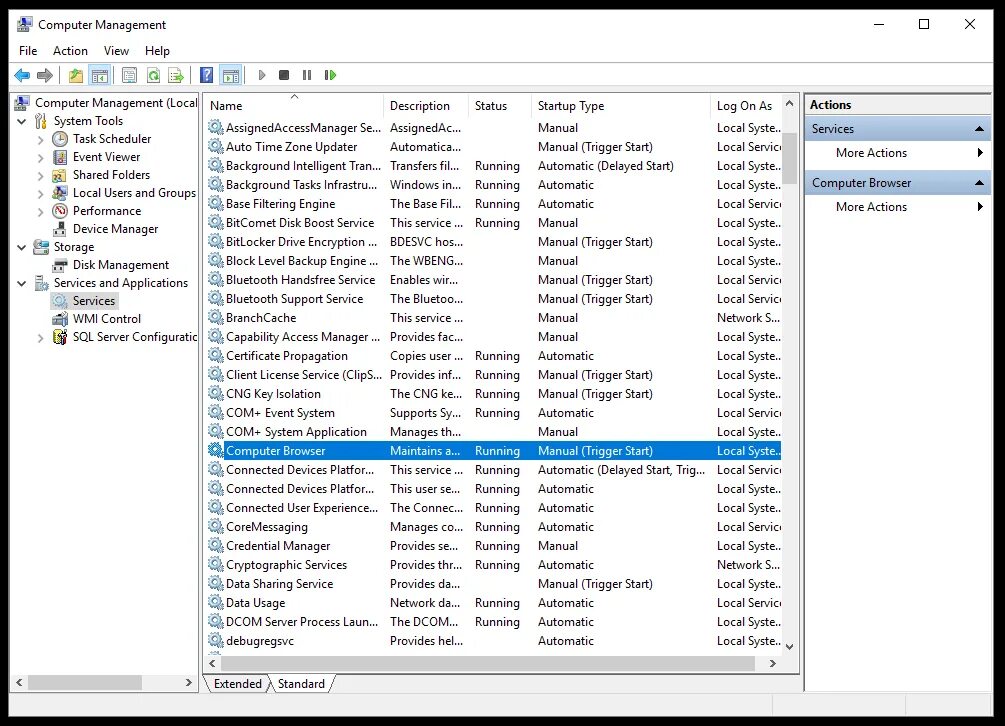
Task: Toggle Show/Hide Action Pane toolbar icon
Action: tap(231, 76)
